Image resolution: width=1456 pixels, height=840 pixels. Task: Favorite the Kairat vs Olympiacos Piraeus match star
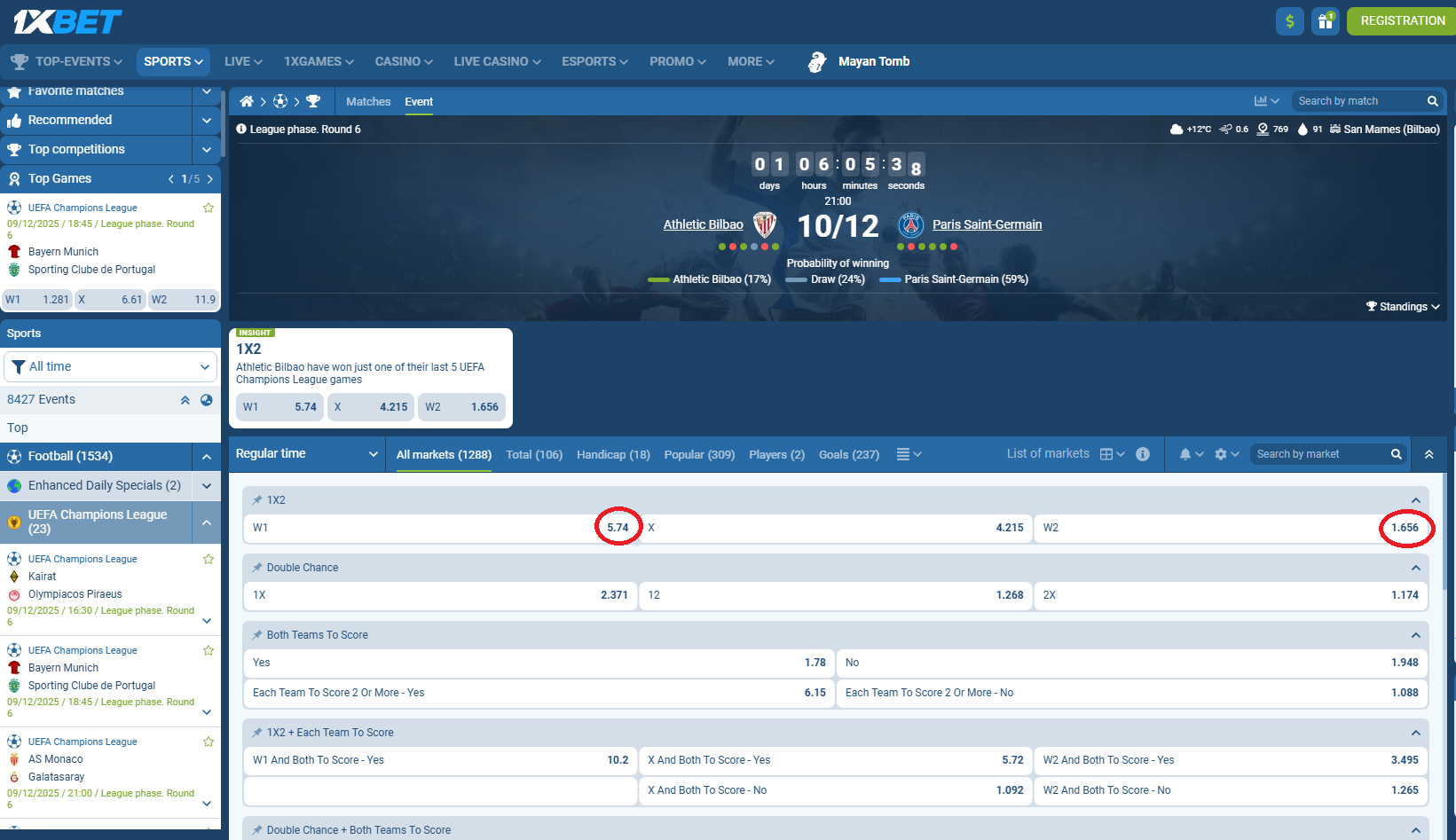pos(209,559)
